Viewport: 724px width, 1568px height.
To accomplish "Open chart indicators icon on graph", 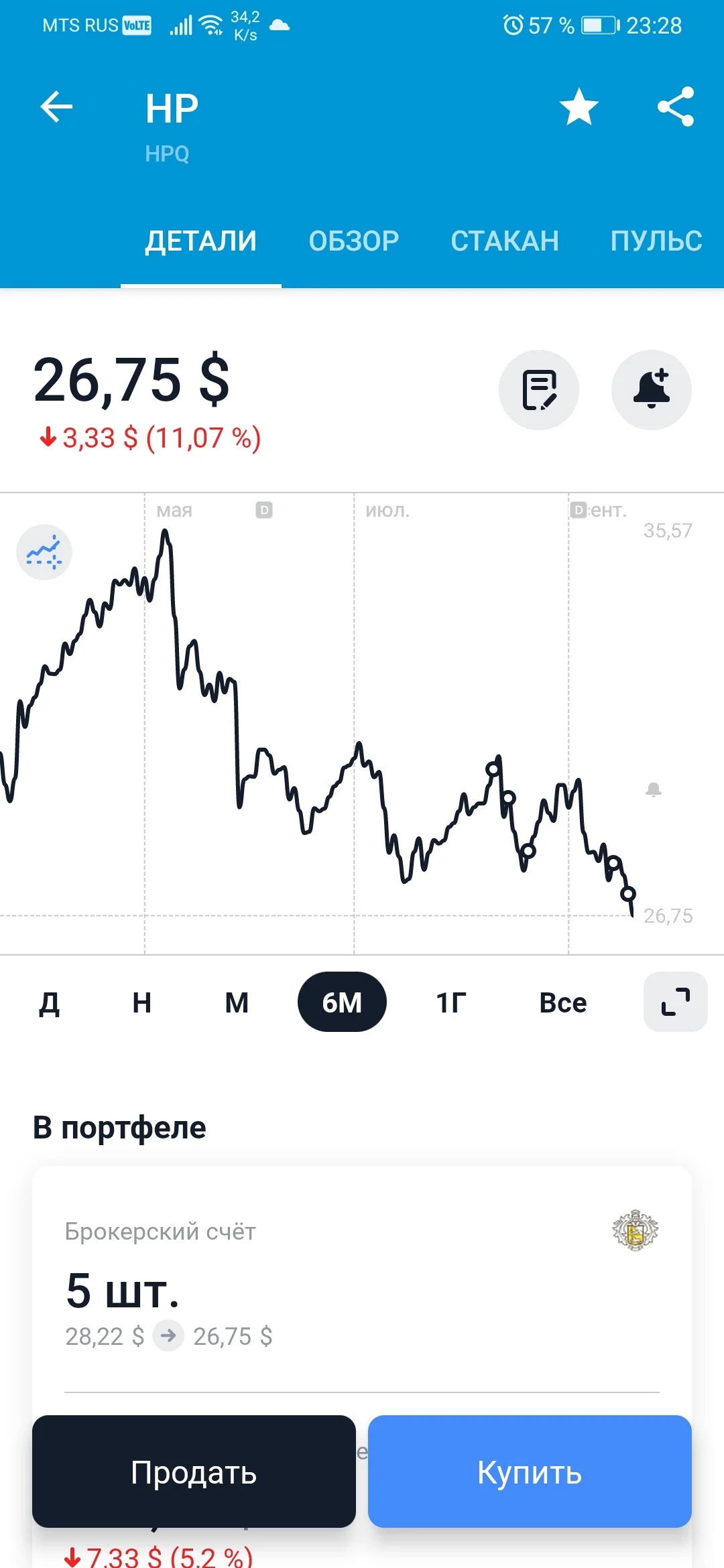I will point(44,551).
